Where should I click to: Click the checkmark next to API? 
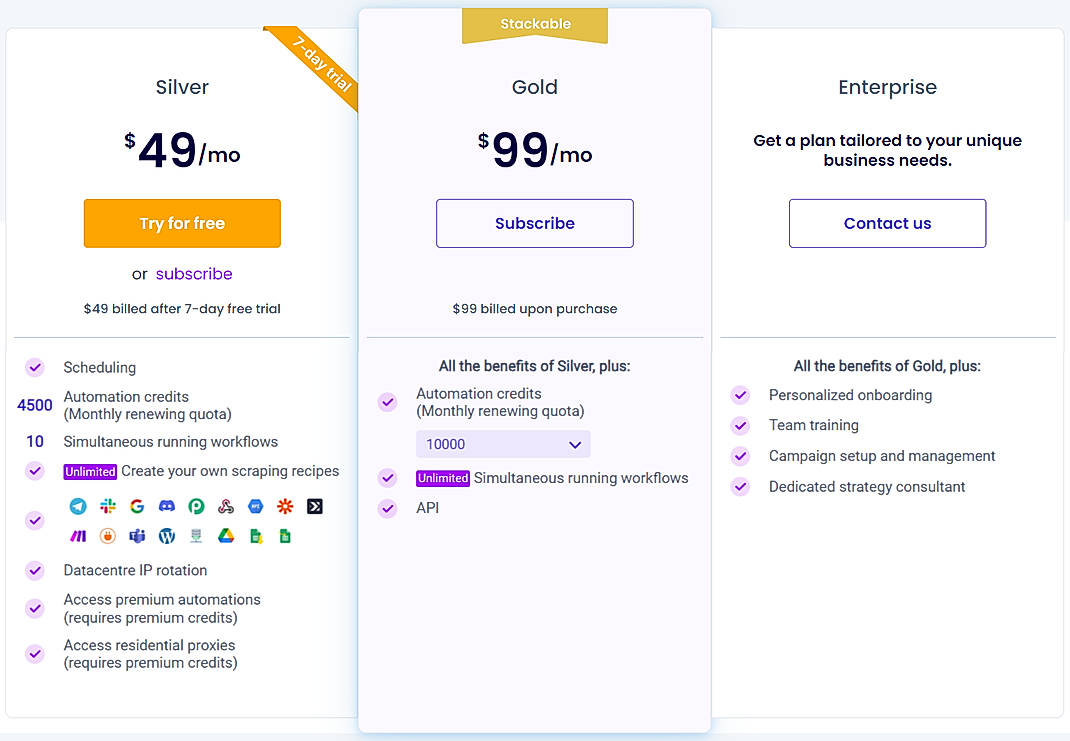(x=387, y=508)
